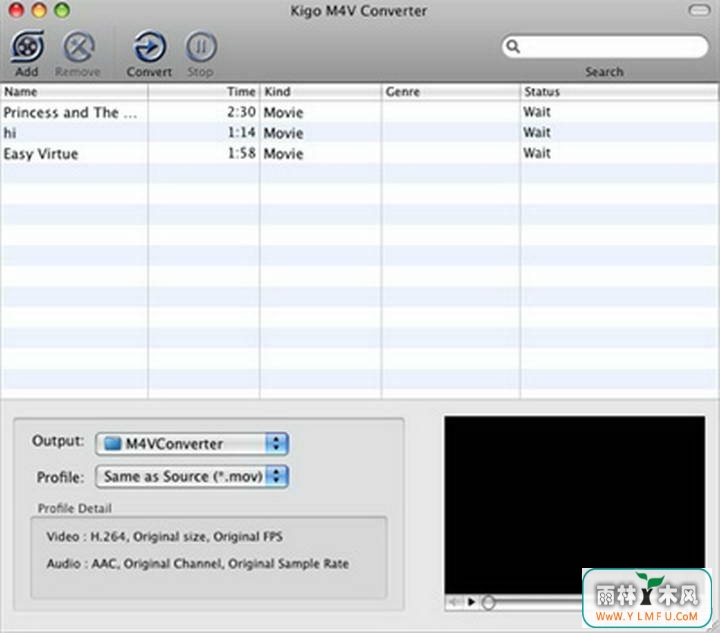Minimize the window with yellow button
Viewport: 720px width, 633px height.
click(x=39, y=10)
